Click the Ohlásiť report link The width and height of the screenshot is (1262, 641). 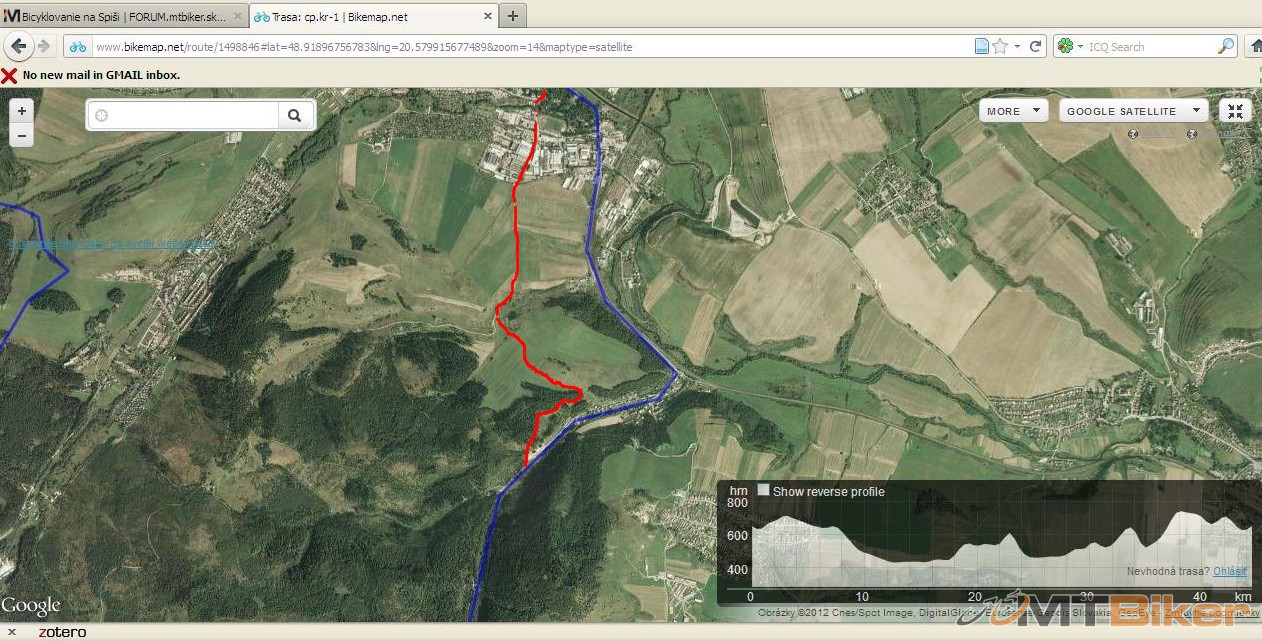coord(1229,571)
